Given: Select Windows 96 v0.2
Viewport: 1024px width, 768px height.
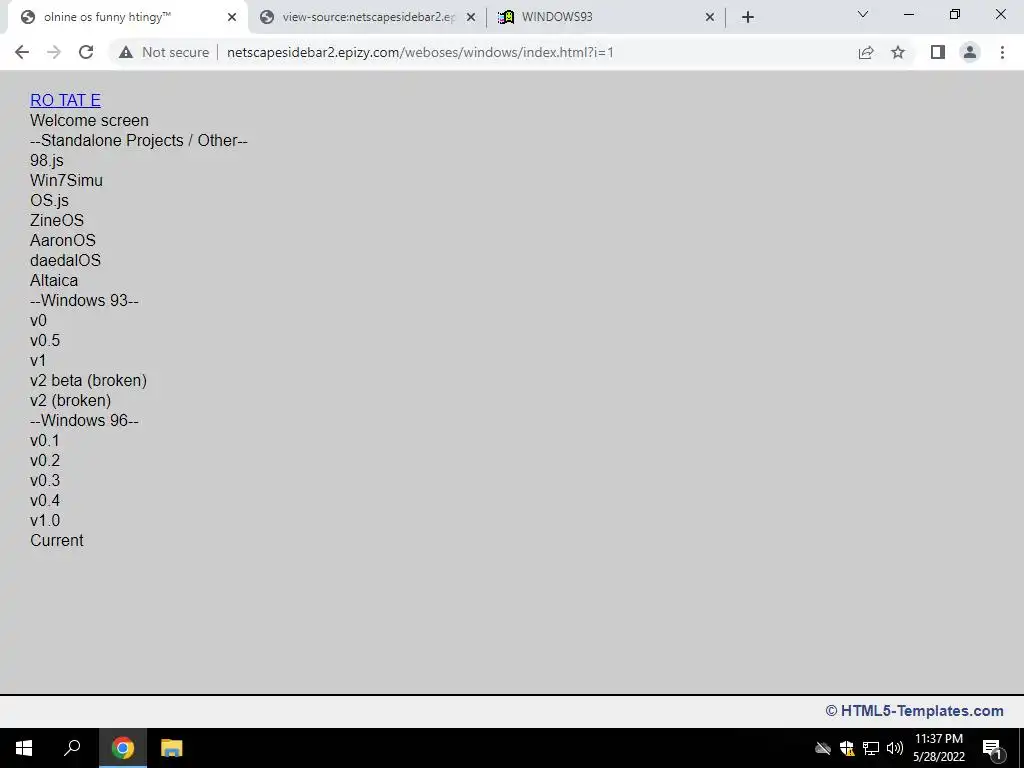Looking at the screenshot, I should [x=45, y=460].
